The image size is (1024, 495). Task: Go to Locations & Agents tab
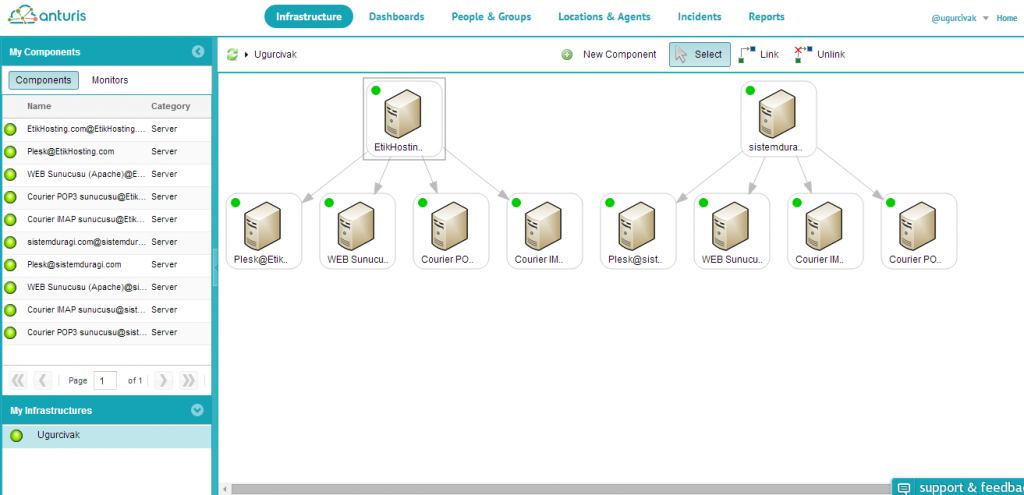click(604, 17)
